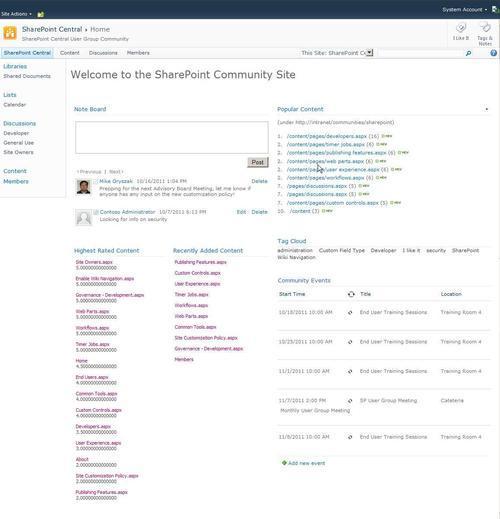Image resolution: width=500 pixels, height=519 pixels.
Task: Open the help question mark icon
Action: [494, 53]
